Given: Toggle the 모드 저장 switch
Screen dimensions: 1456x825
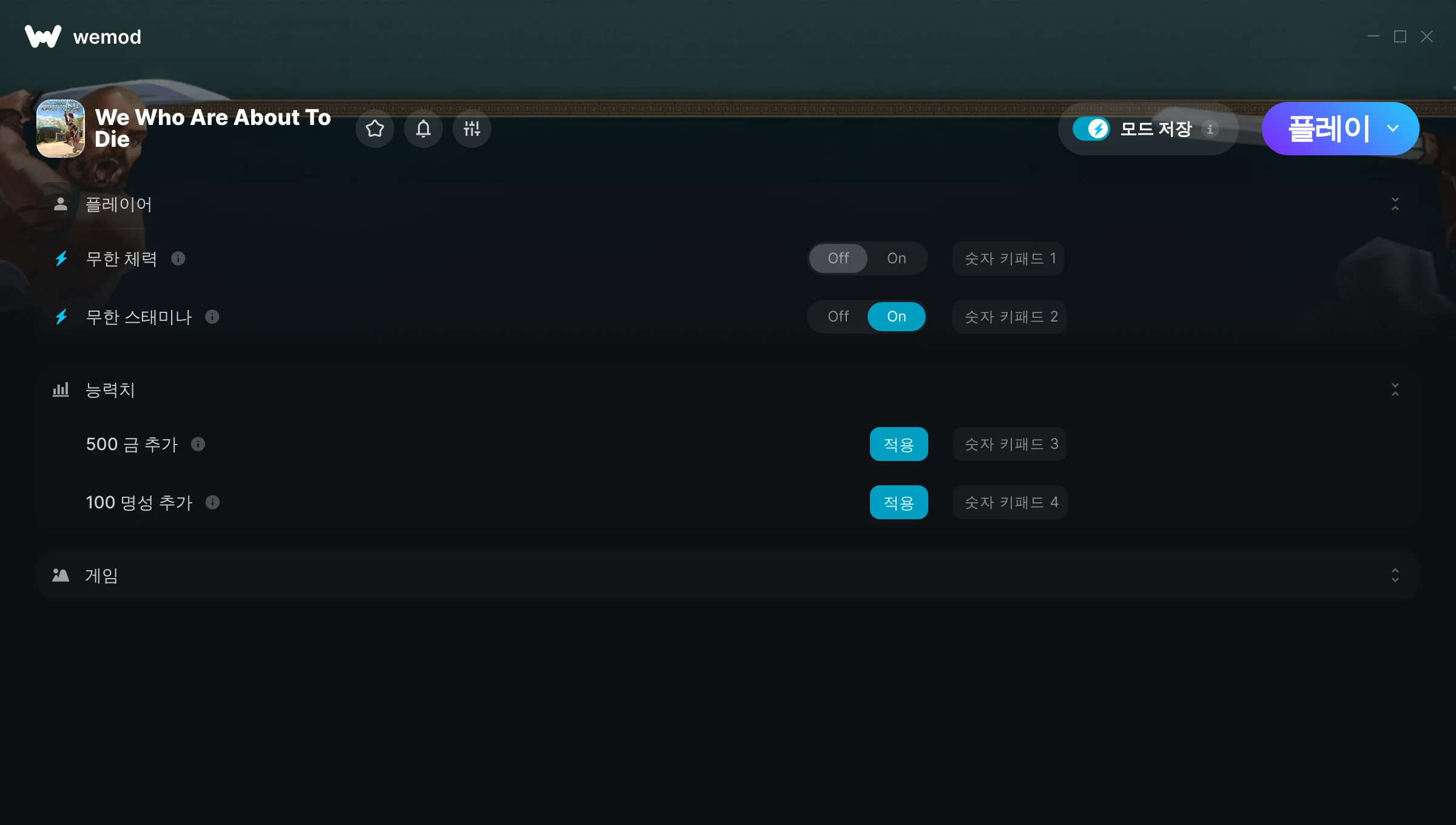Looking at the screenshot, I should (x=1091, y=129).
